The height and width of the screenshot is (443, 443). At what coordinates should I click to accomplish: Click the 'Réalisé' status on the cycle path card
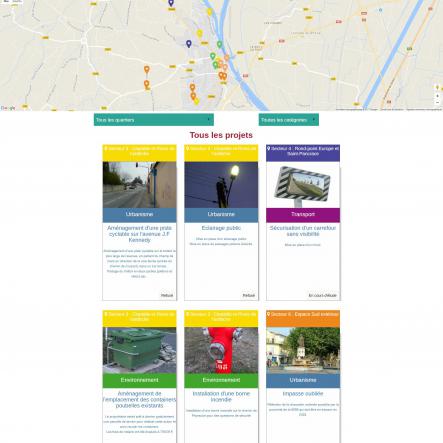[167, 295]
